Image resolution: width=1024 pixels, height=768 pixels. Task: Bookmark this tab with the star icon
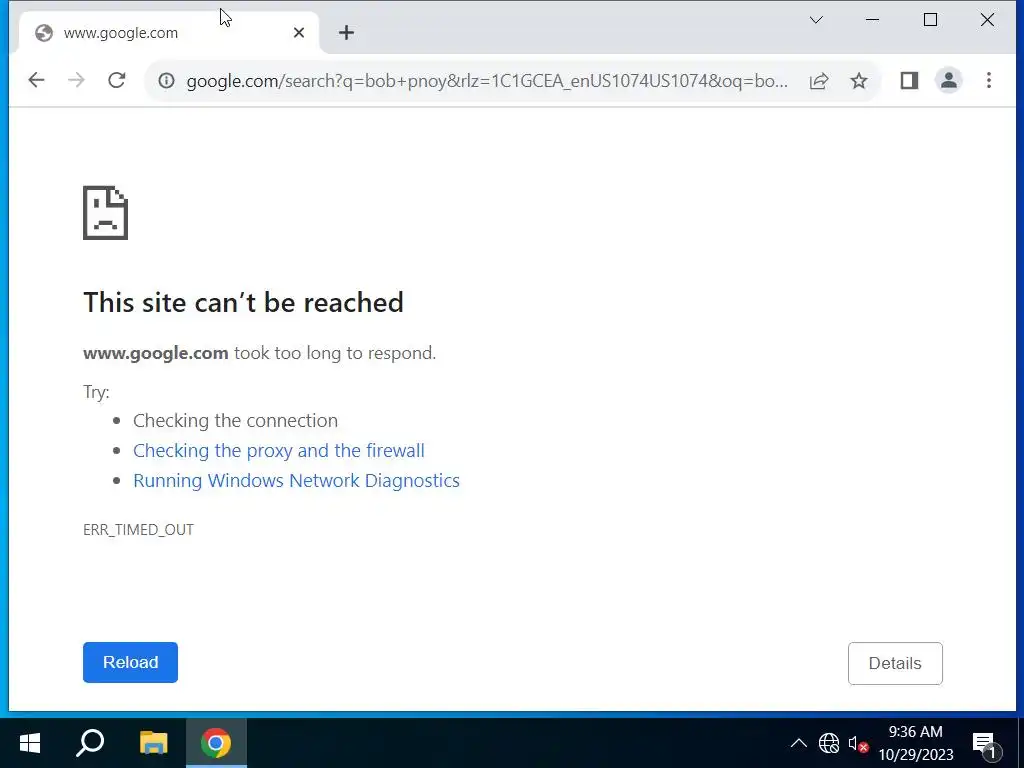(859, 80)
